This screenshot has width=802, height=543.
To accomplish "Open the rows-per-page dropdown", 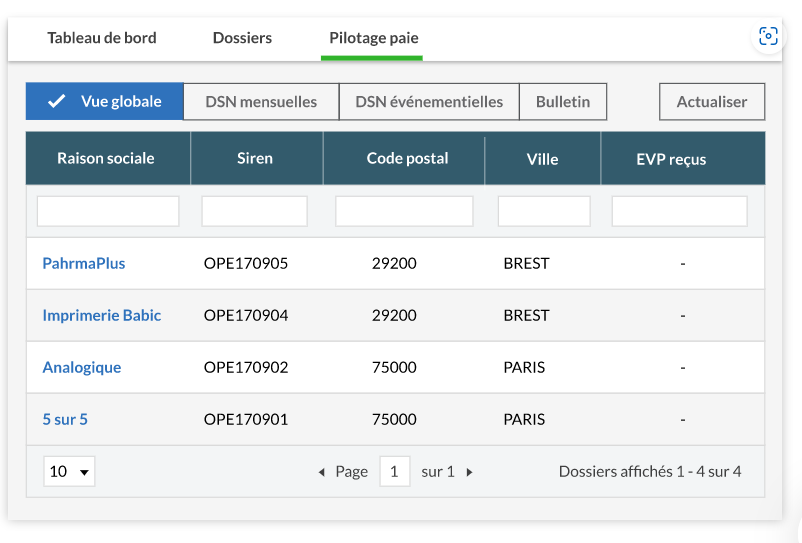I will [69, 471].
